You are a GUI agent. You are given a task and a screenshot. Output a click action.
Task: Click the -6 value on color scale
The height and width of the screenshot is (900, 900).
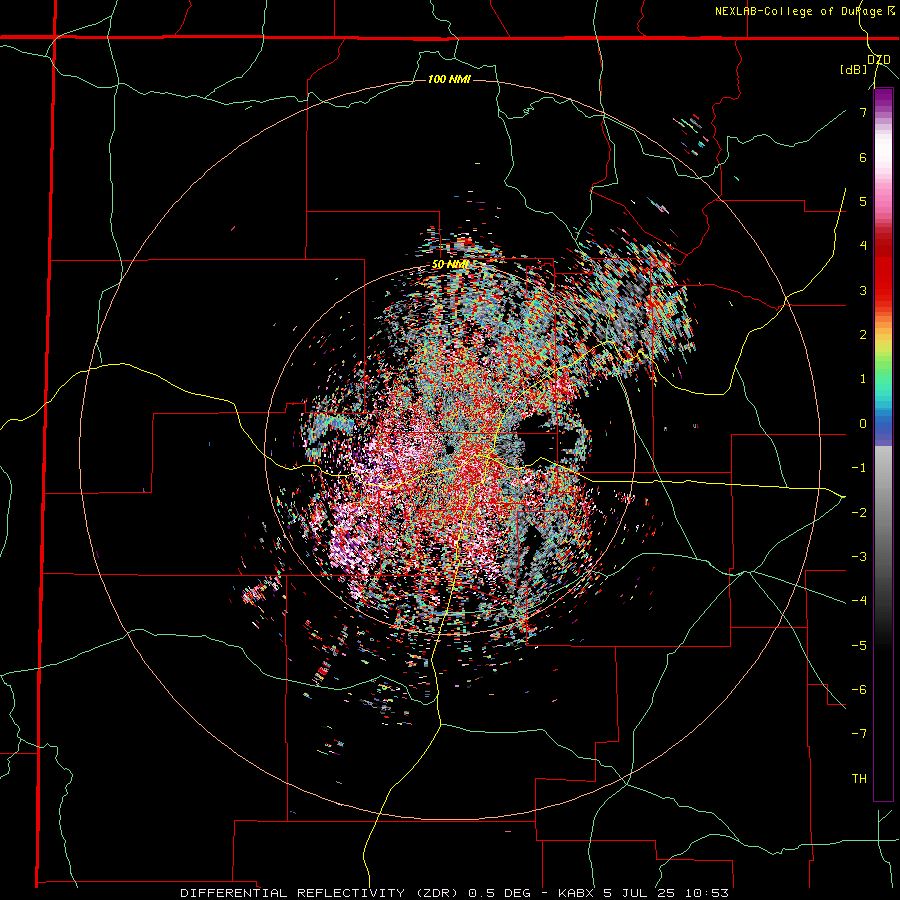click(x=859, y=689)
